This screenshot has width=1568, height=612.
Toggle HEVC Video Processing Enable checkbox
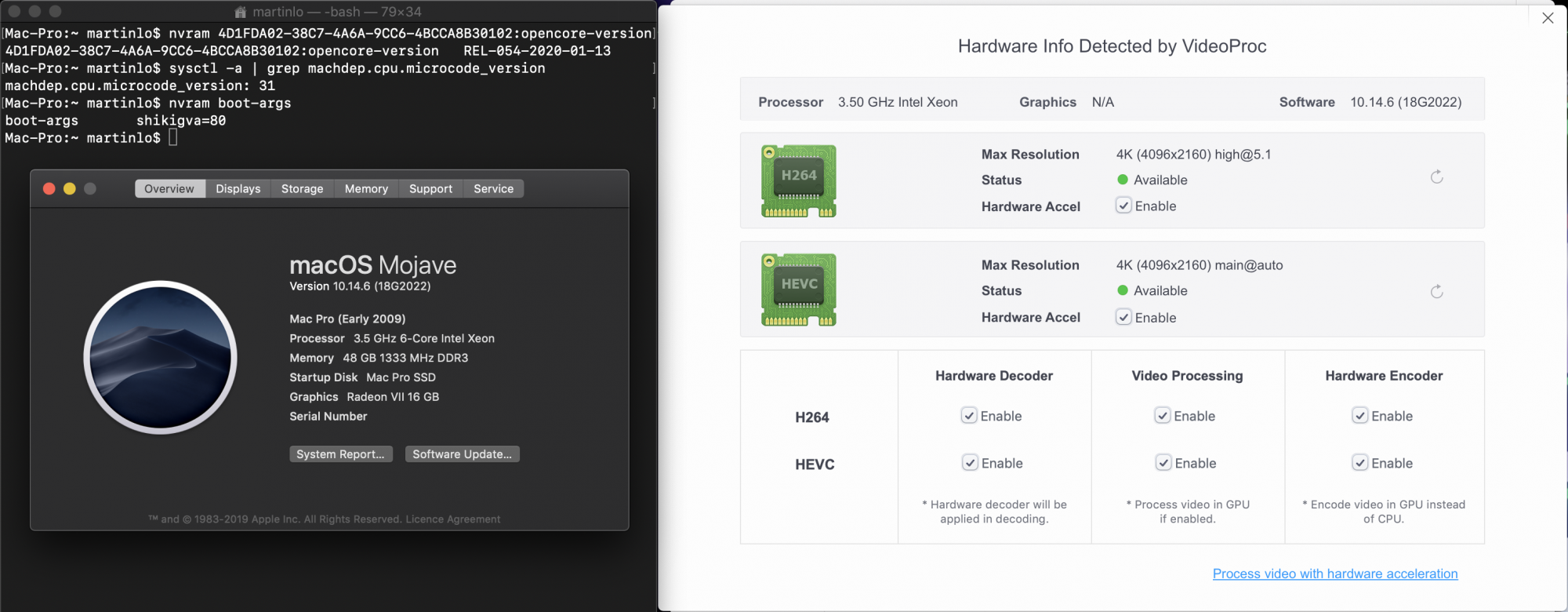click(x=1163, y=463)
